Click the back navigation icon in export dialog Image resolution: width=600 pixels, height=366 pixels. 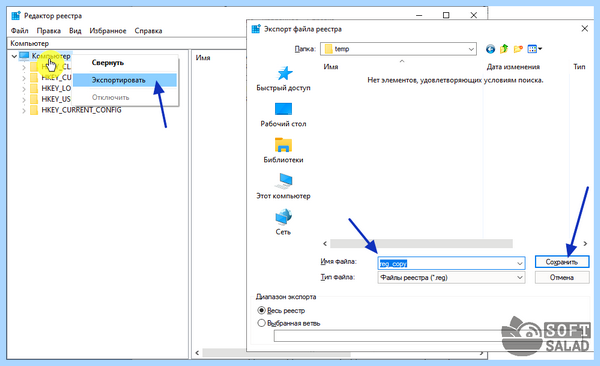coord(490,49)
